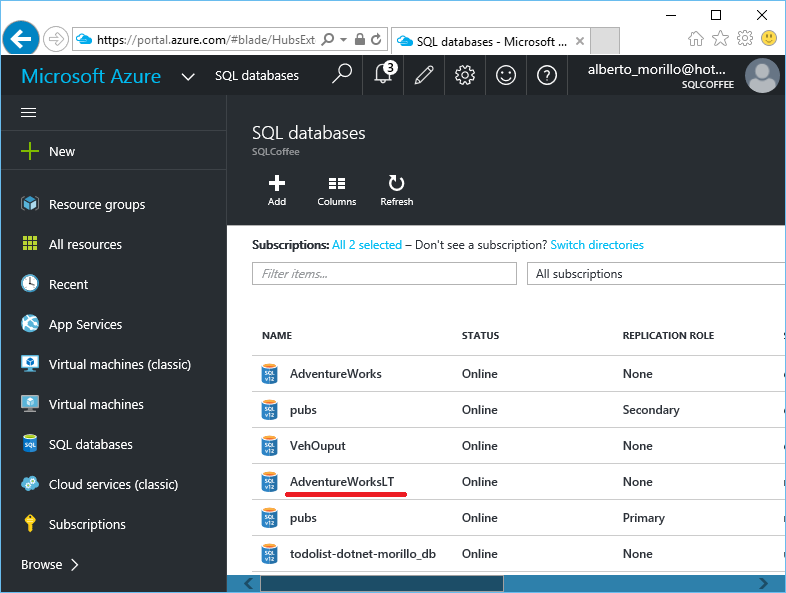Click the Switch directories link
Image resolution: width=786 pixels, height=593 pixels.
[x=597, y=245]
